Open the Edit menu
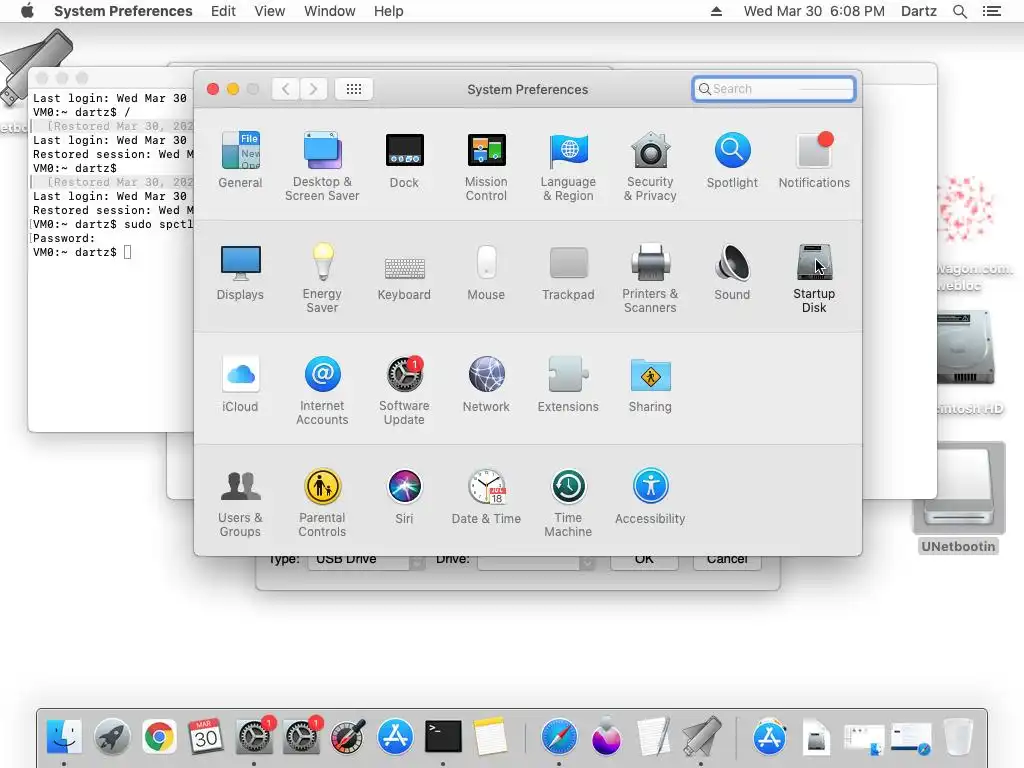 (x=223, y=11)
